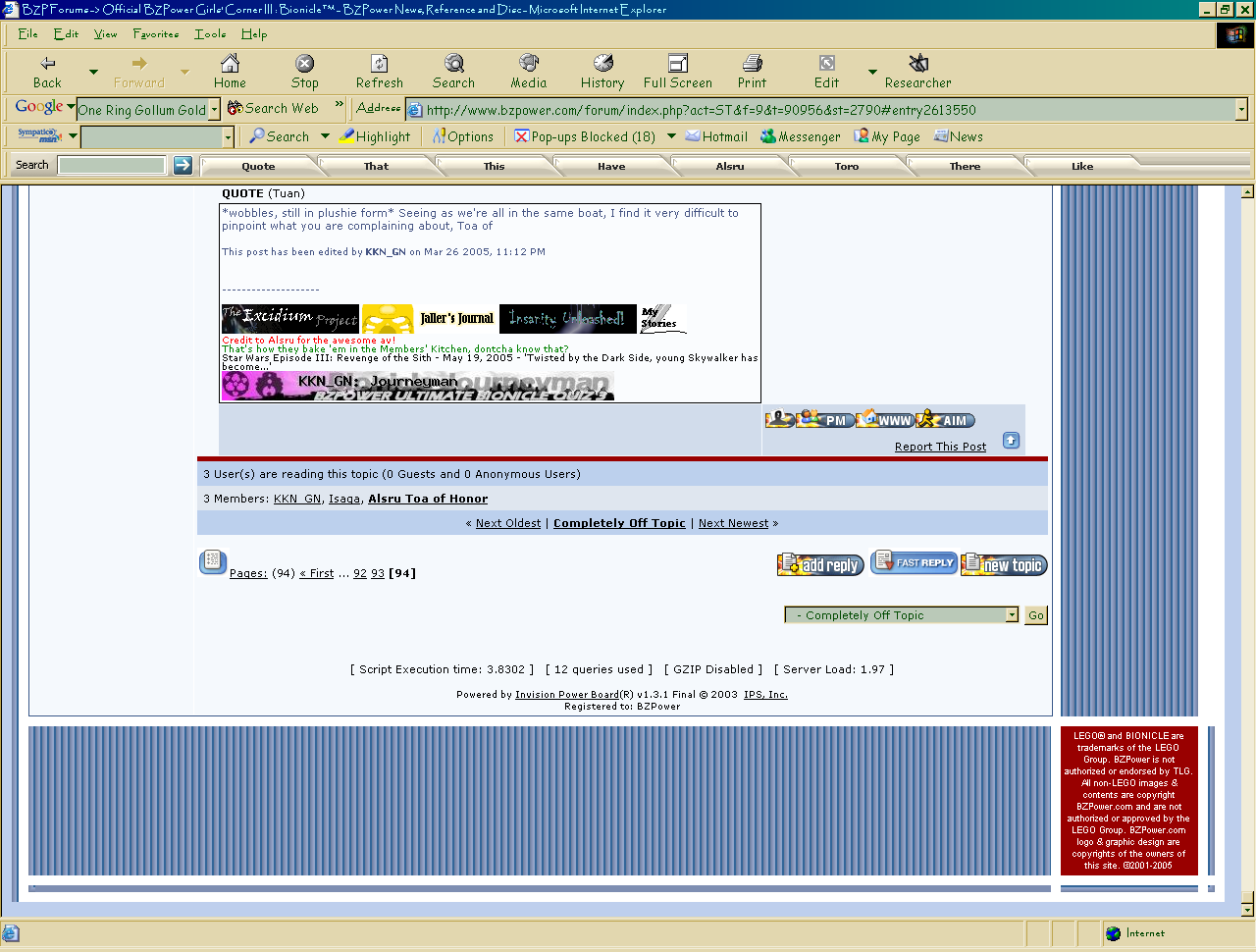Expand the Edit button dropdown arrow
The width and height of the screenshot is (1256, 952).
(x=872, y=72)
